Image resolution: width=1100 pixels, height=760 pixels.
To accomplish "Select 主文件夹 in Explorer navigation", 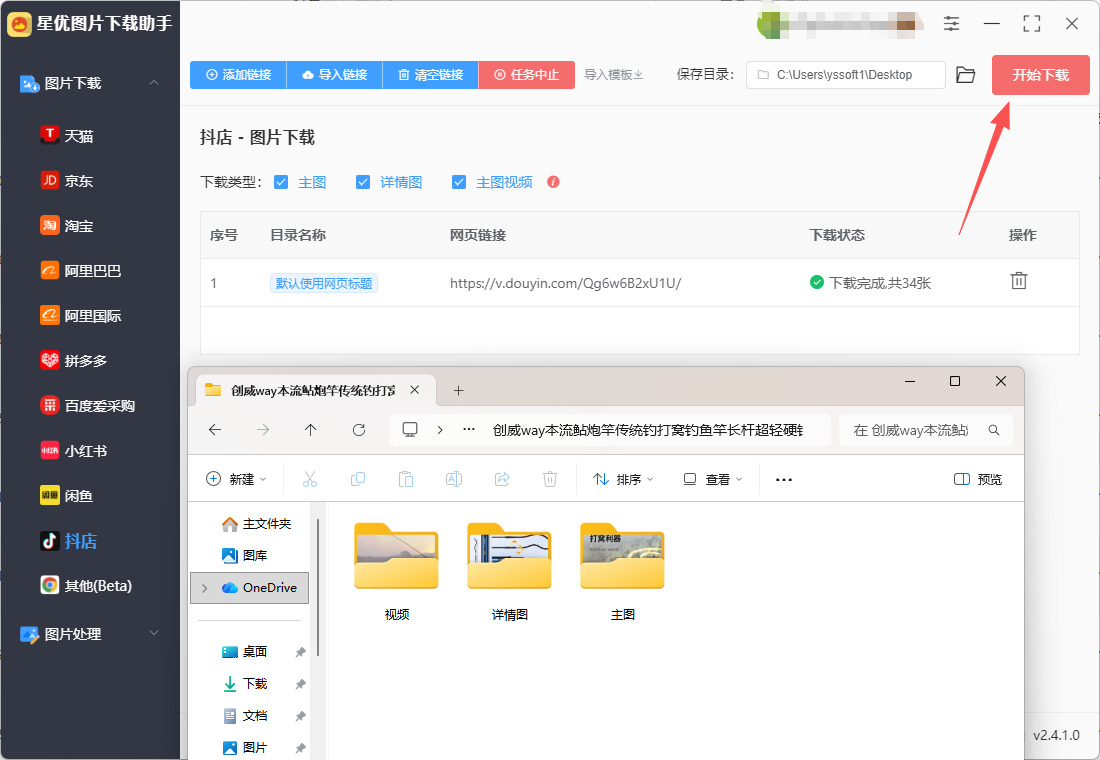I will [255, 524].
